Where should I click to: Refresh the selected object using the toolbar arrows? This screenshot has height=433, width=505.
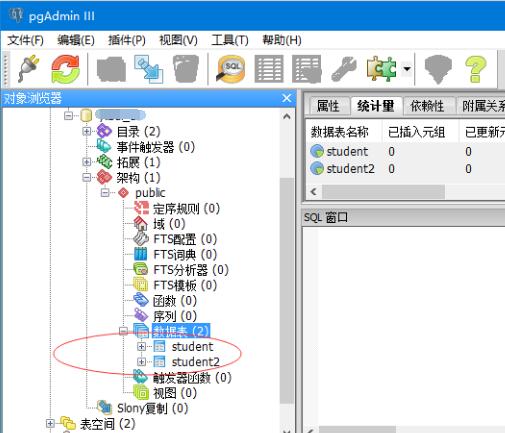click(x=65, y=69)
